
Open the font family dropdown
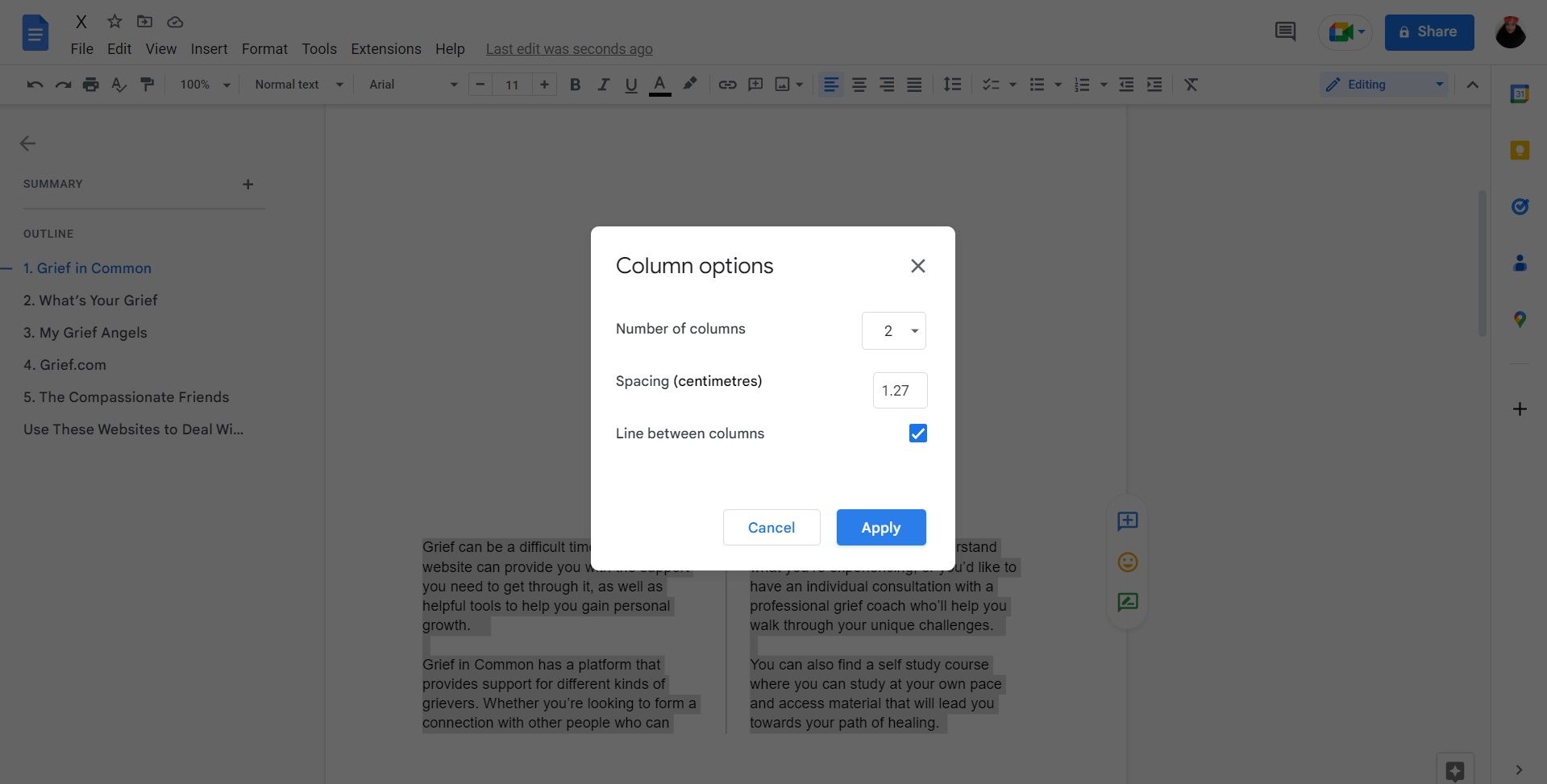point(411,84)
